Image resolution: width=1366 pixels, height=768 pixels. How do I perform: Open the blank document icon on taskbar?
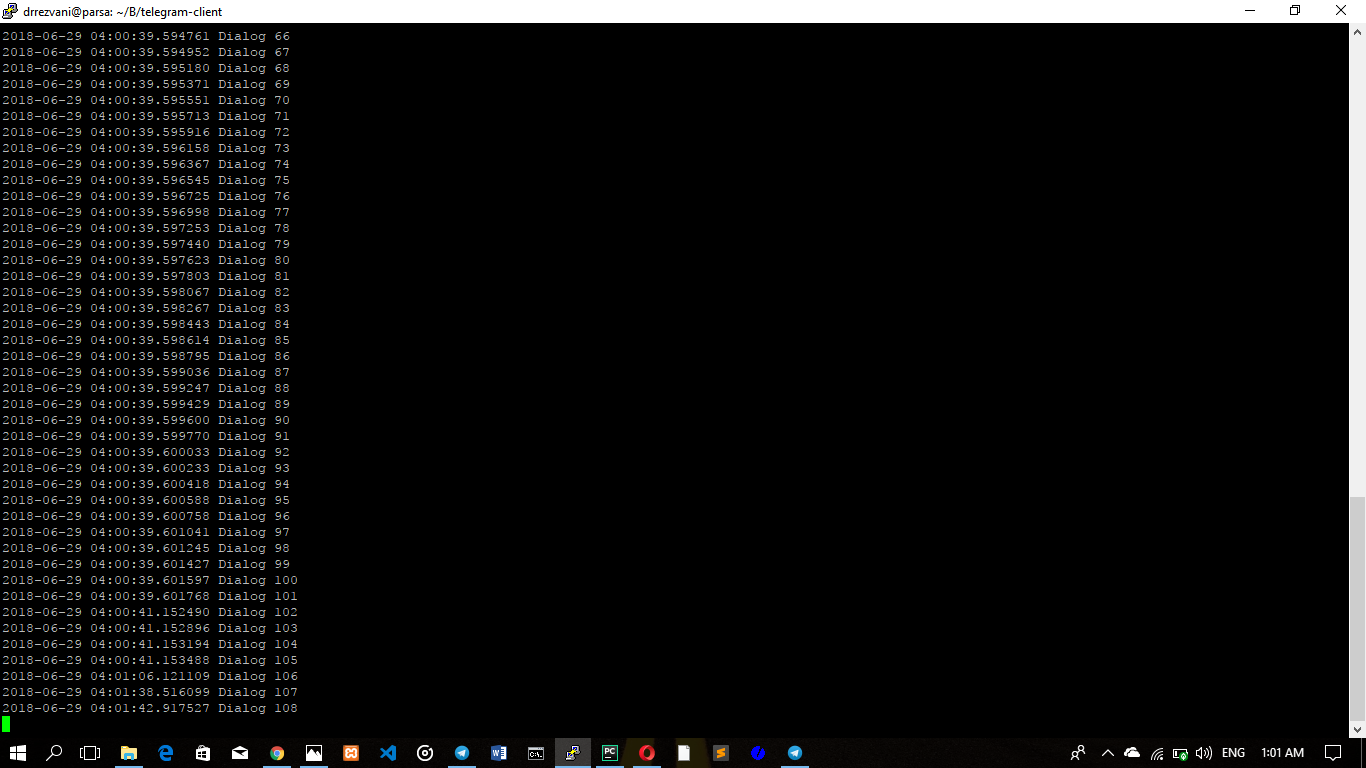[x=684, y=752]
